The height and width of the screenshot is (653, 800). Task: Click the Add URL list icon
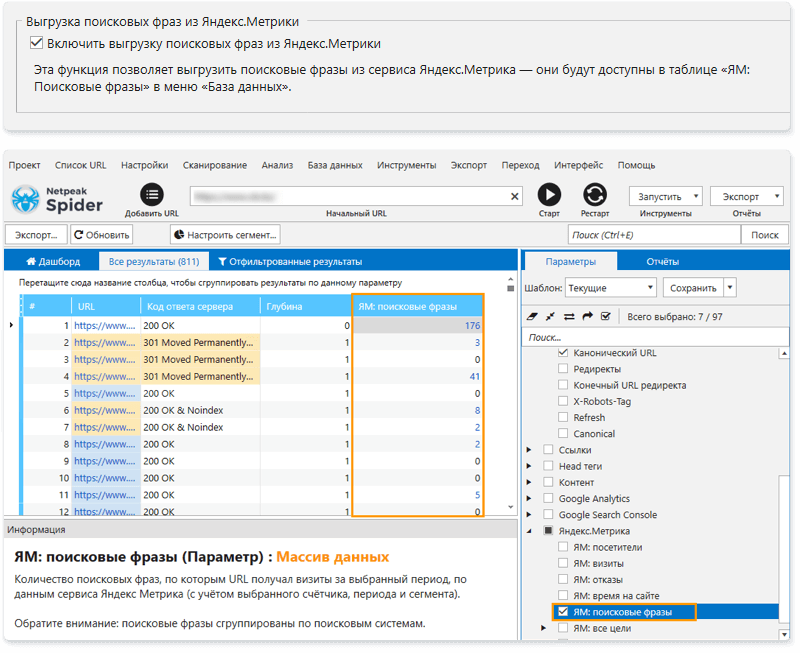[152, 194]
